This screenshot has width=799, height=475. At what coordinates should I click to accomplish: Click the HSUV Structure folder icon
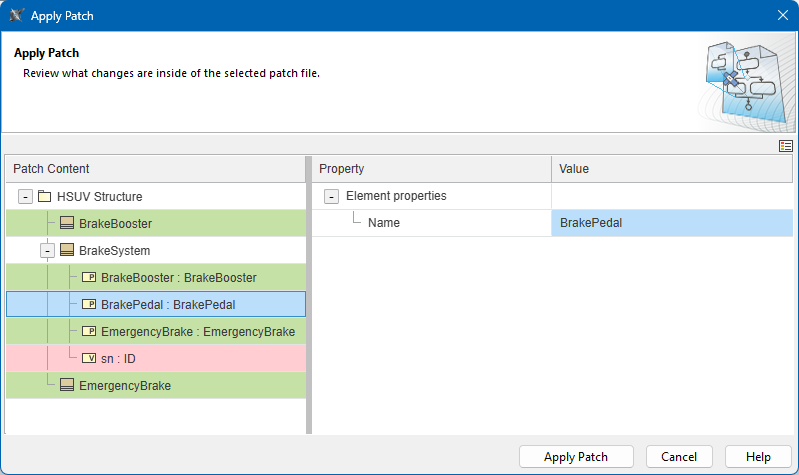point(44,197)
